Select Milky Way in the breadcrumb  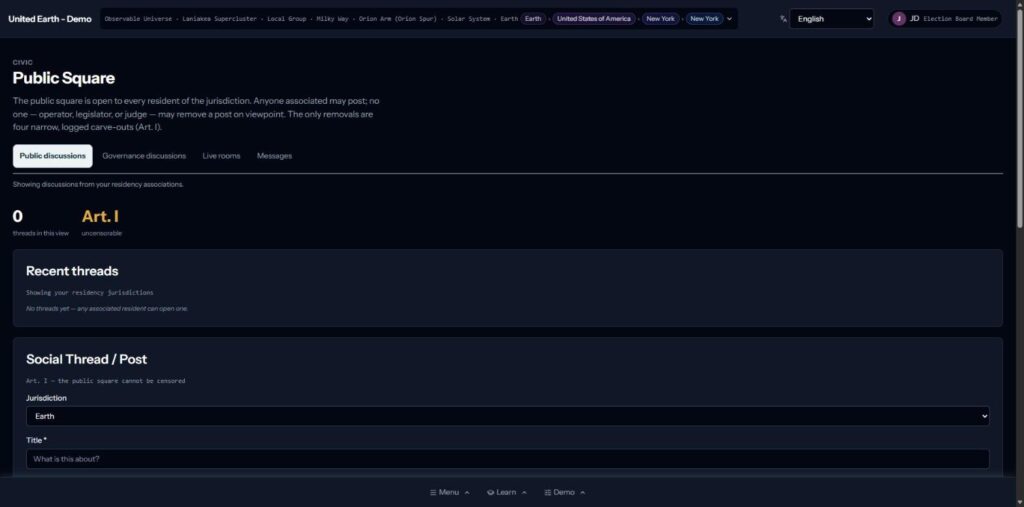332,19
